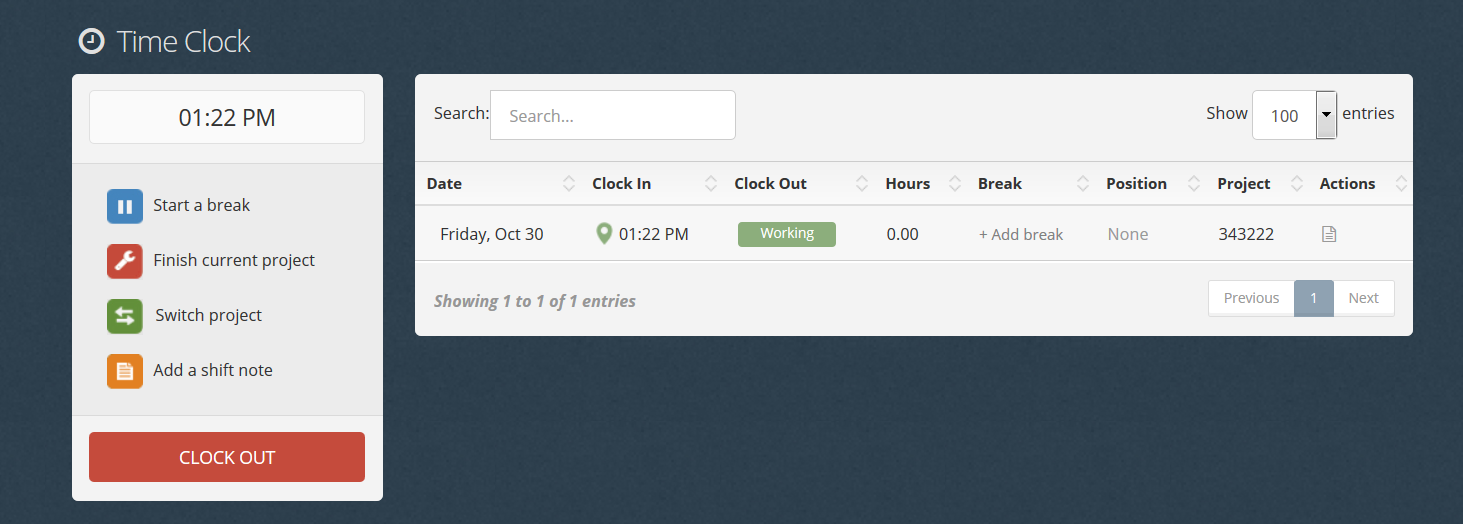Click the green Working status badge
1463x524 pixels.
pos(787,234)
